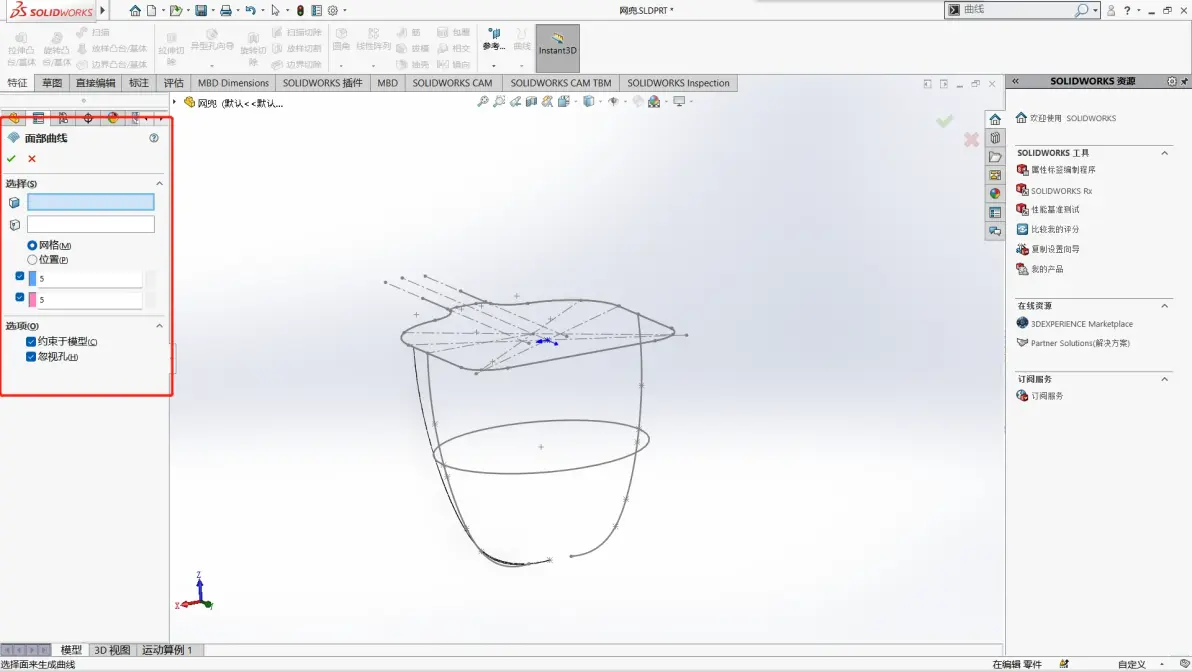Open the Design Library tab in task pane
The height and width of the screenshot is (671, 1192).
[995, 138]
